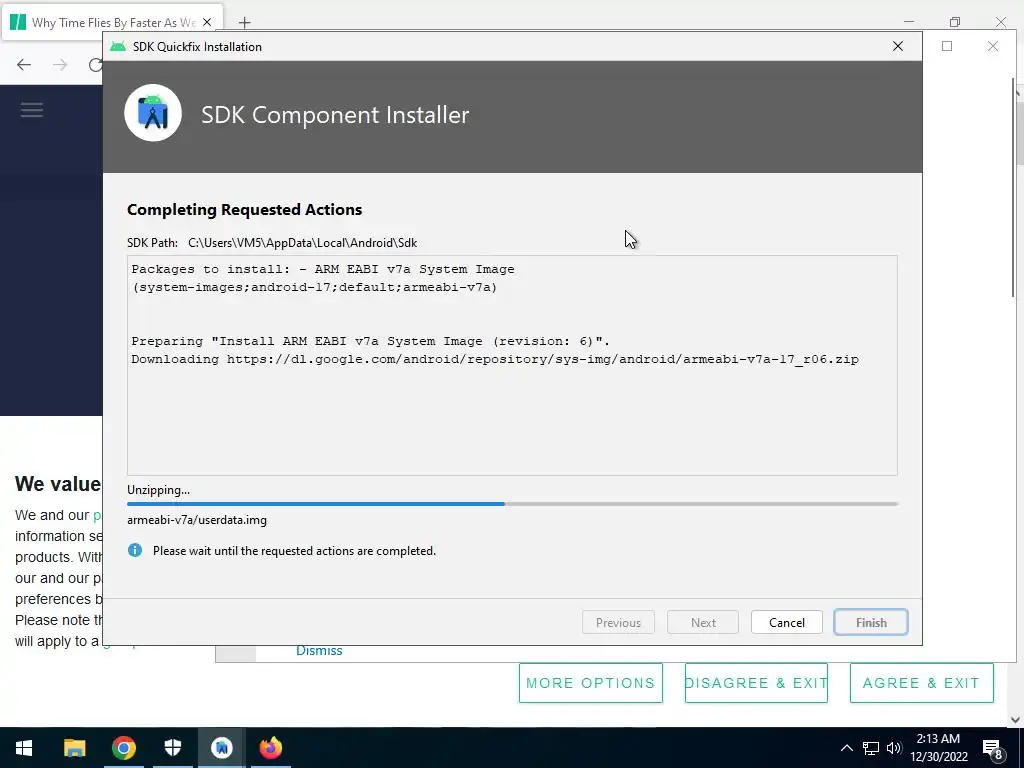Click the disabled Previous button
Viewport: 1024px width, 768px height.
click(618, 622)
